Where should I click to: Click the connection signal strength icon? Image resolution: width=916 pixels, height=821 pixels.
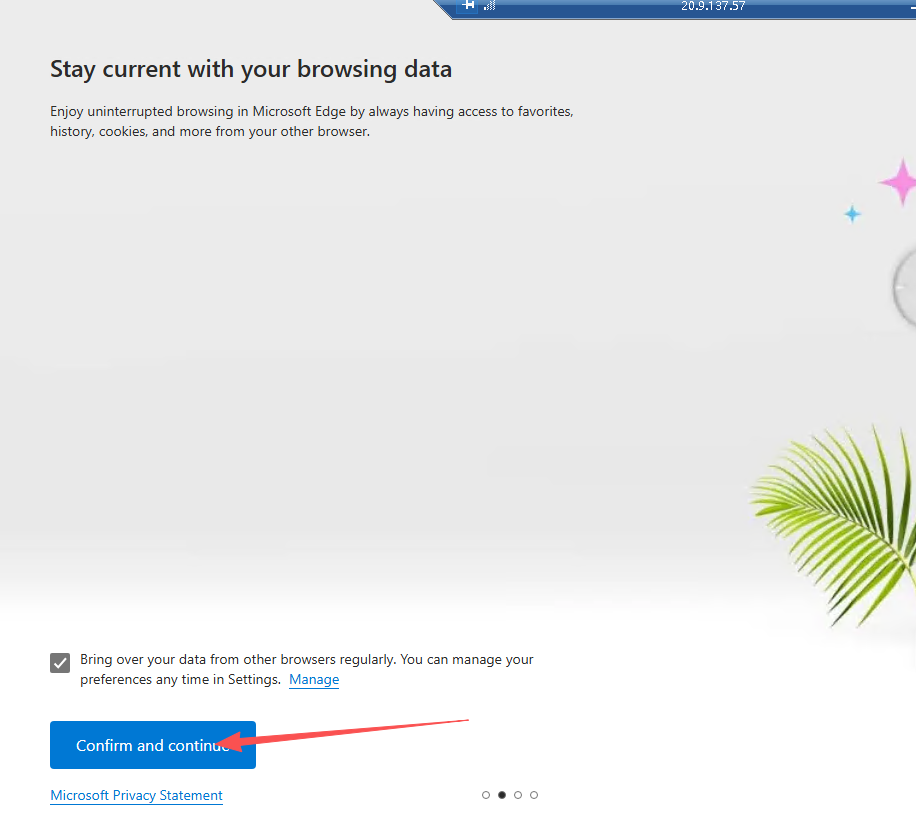[489, 5]
